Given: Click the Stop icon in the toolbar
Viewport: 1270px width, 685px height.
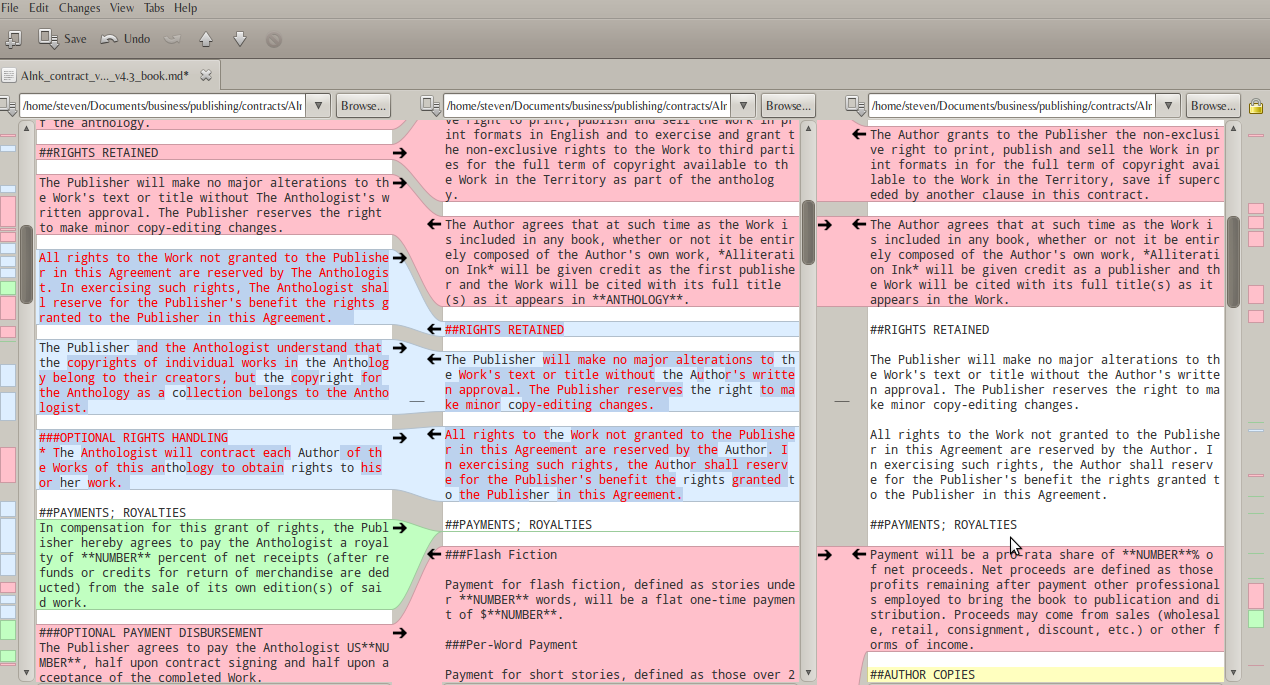Looking at the screenshot, I should (x=273, y=40).
